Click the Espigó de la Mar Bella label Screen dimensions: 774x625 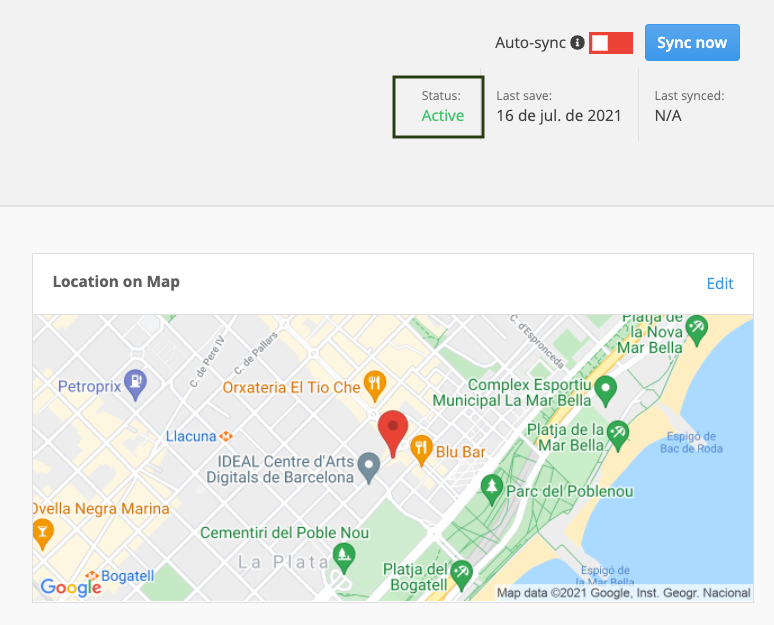coord(605,576)
